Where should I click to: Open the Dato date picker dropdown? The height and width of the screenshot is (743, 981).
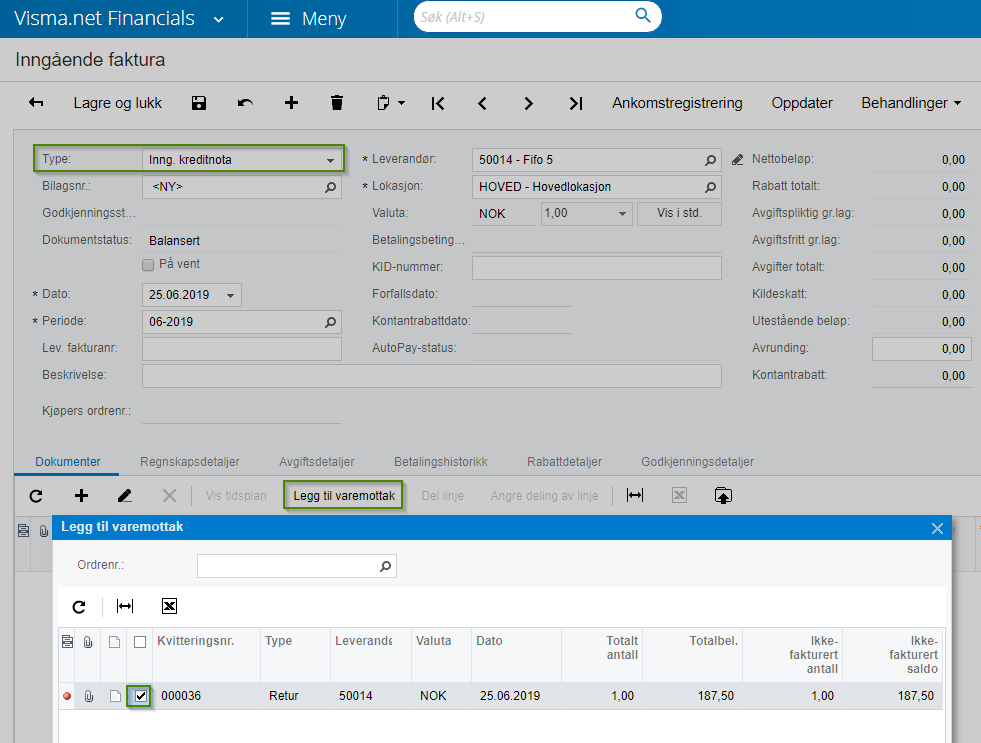232,295
